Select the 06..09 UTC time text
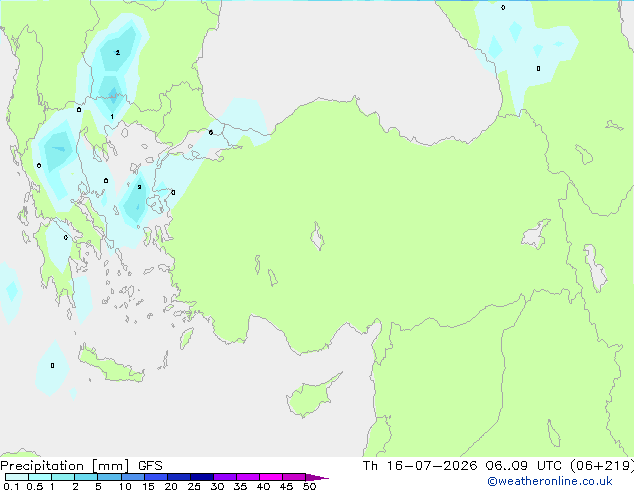Screen dimensions: 634x490 coord(523,466)
